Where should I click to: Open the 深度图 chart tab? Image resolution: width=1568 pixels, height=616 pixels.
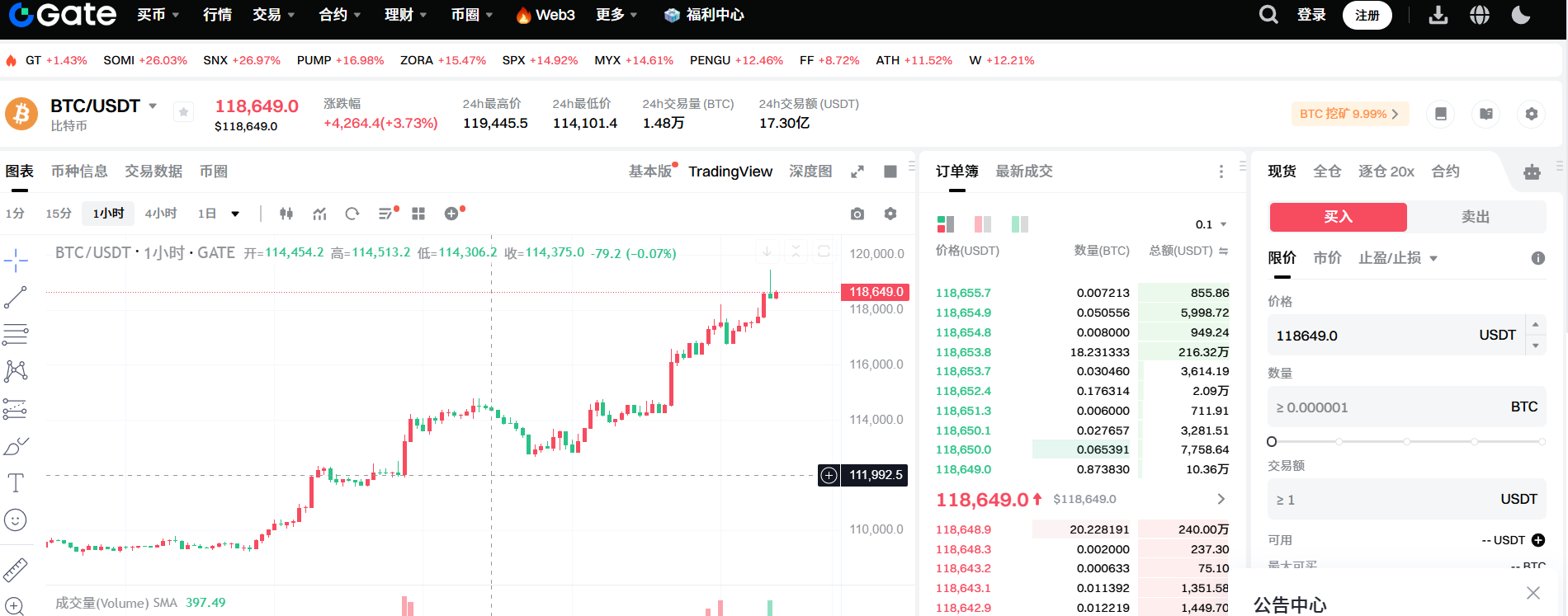(x=810, y=172)
